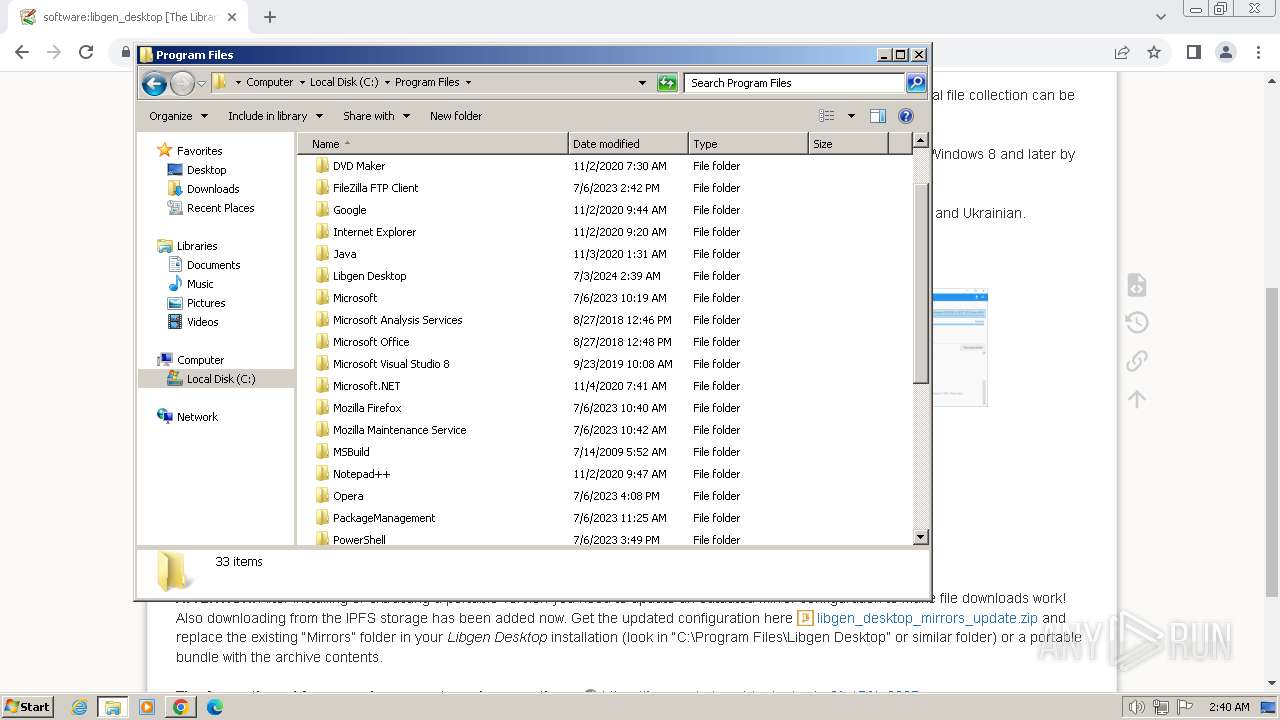1280x720 pixels.
Task: Reload the page in Chrome
Action: (x=86, y=52)
